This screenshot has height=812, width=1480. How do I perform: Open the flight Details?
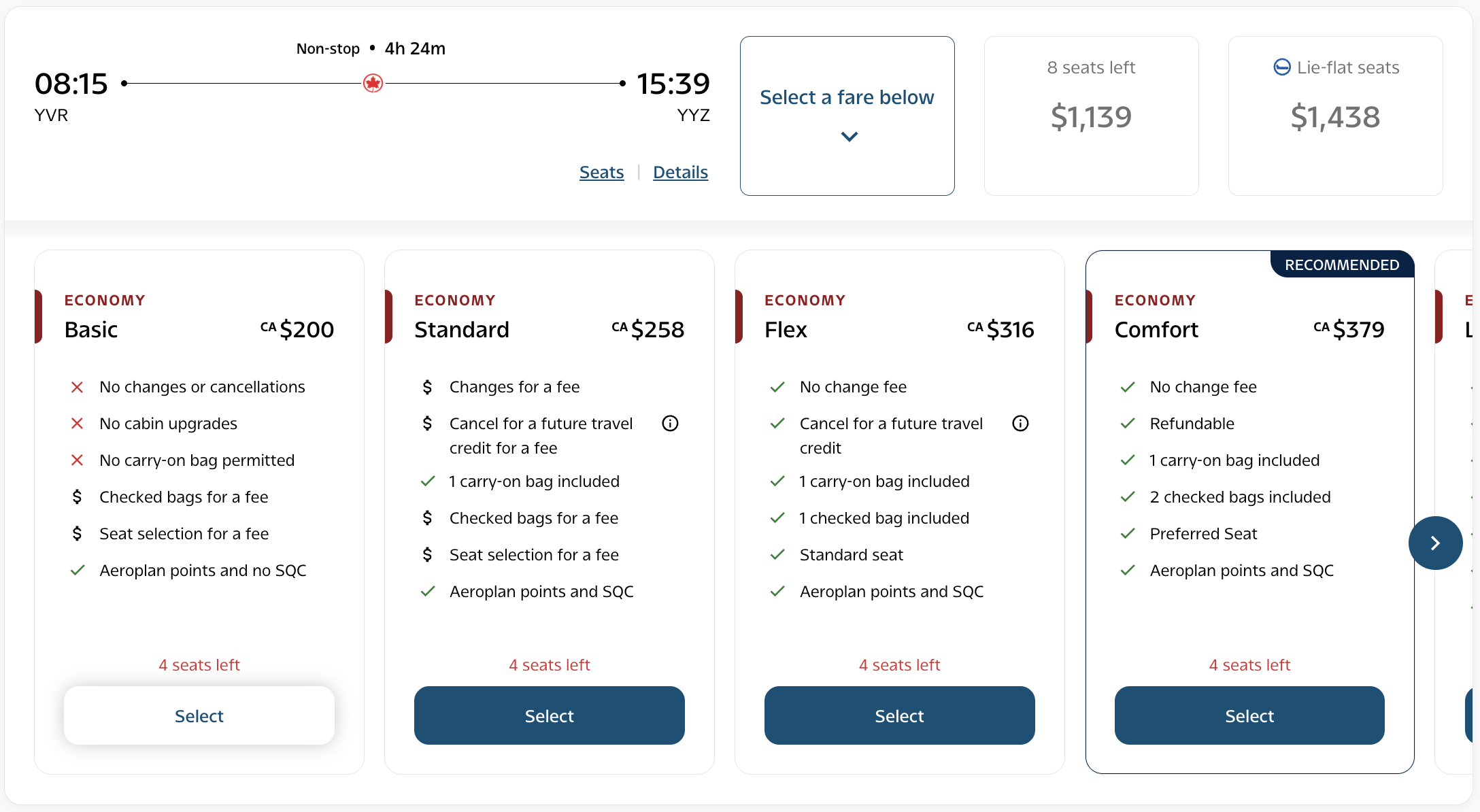tap(680, 172)
